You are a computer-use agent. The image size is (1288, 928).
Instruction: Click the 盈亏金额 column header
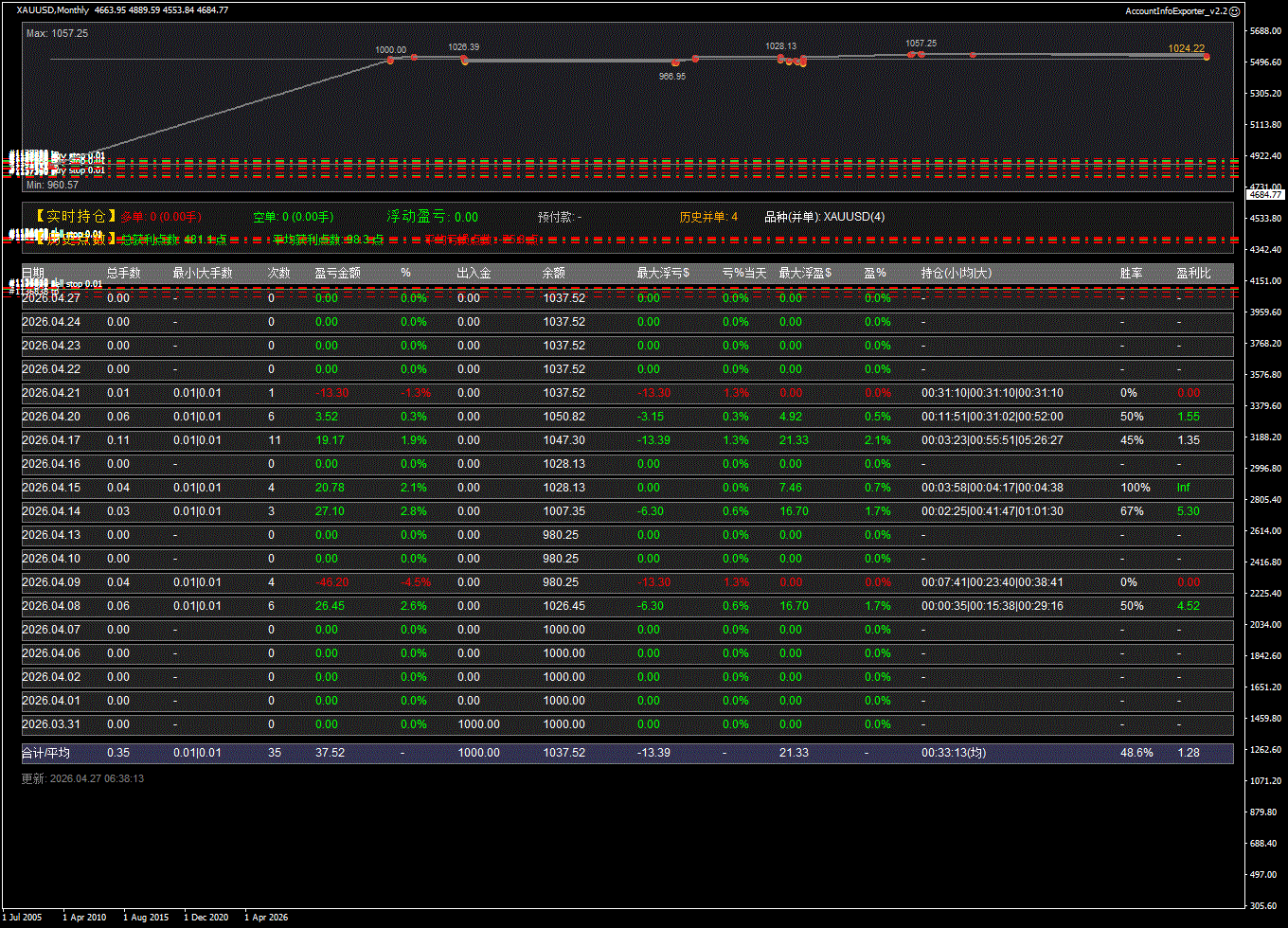(337, 273)
